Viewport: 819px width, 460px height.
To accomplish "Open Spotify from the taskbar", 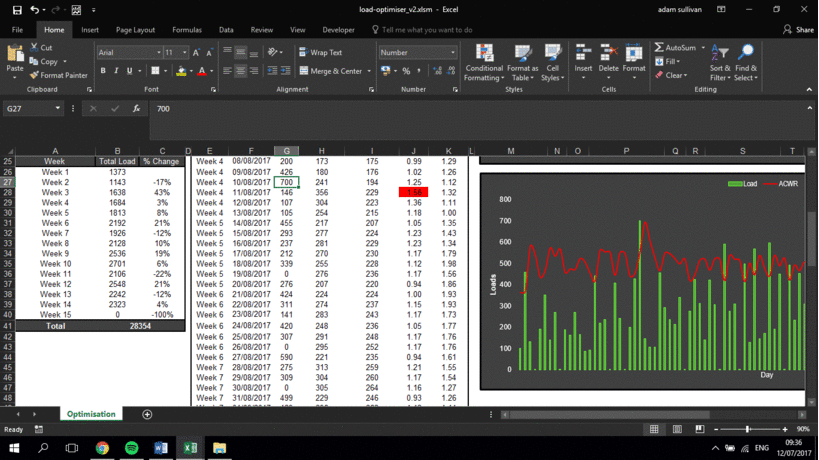I will 132,448.
